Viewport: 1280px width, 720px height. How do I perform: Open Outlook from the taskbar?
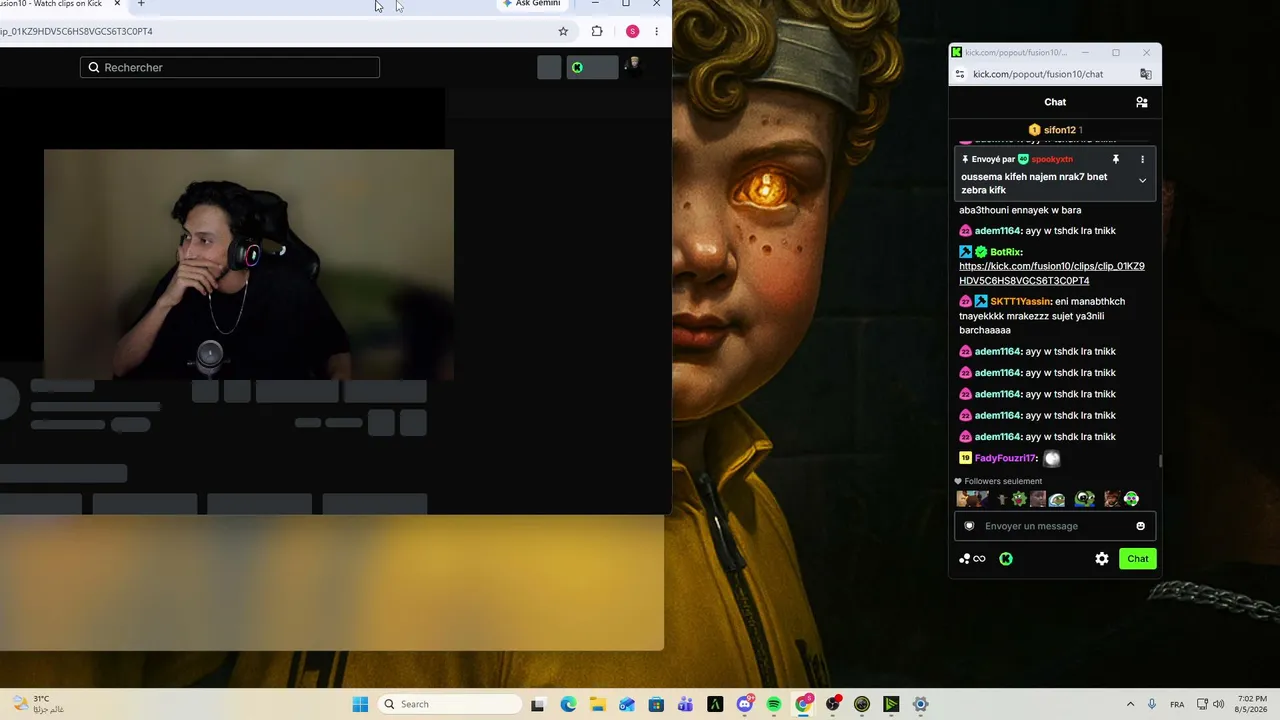[x=627, y=704]
